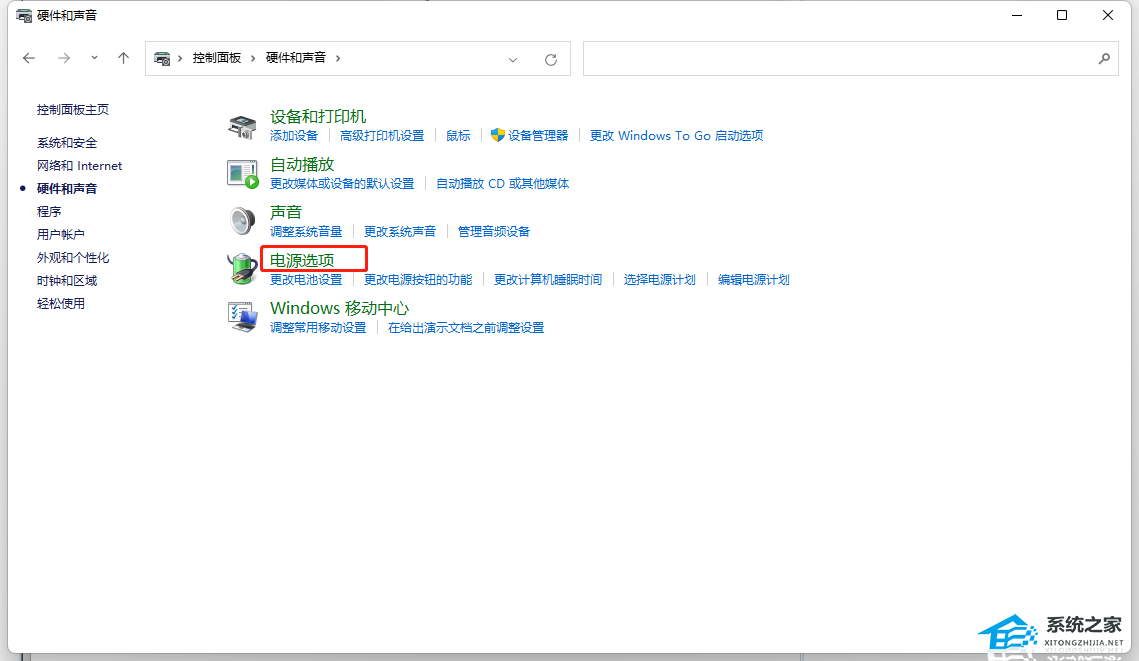1139x661 pixels.
Task: Click the 管理音频设备 link
Action: point(494,232)
